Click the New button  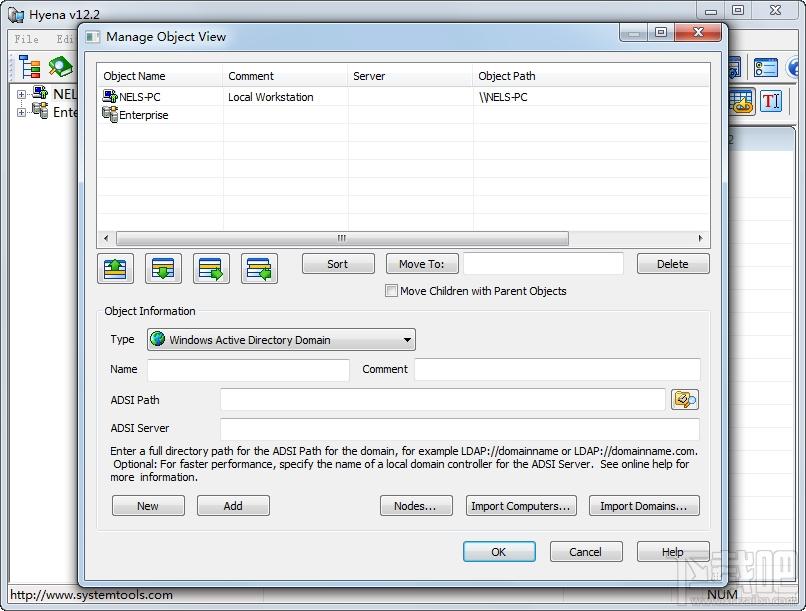tap(148, 506)
